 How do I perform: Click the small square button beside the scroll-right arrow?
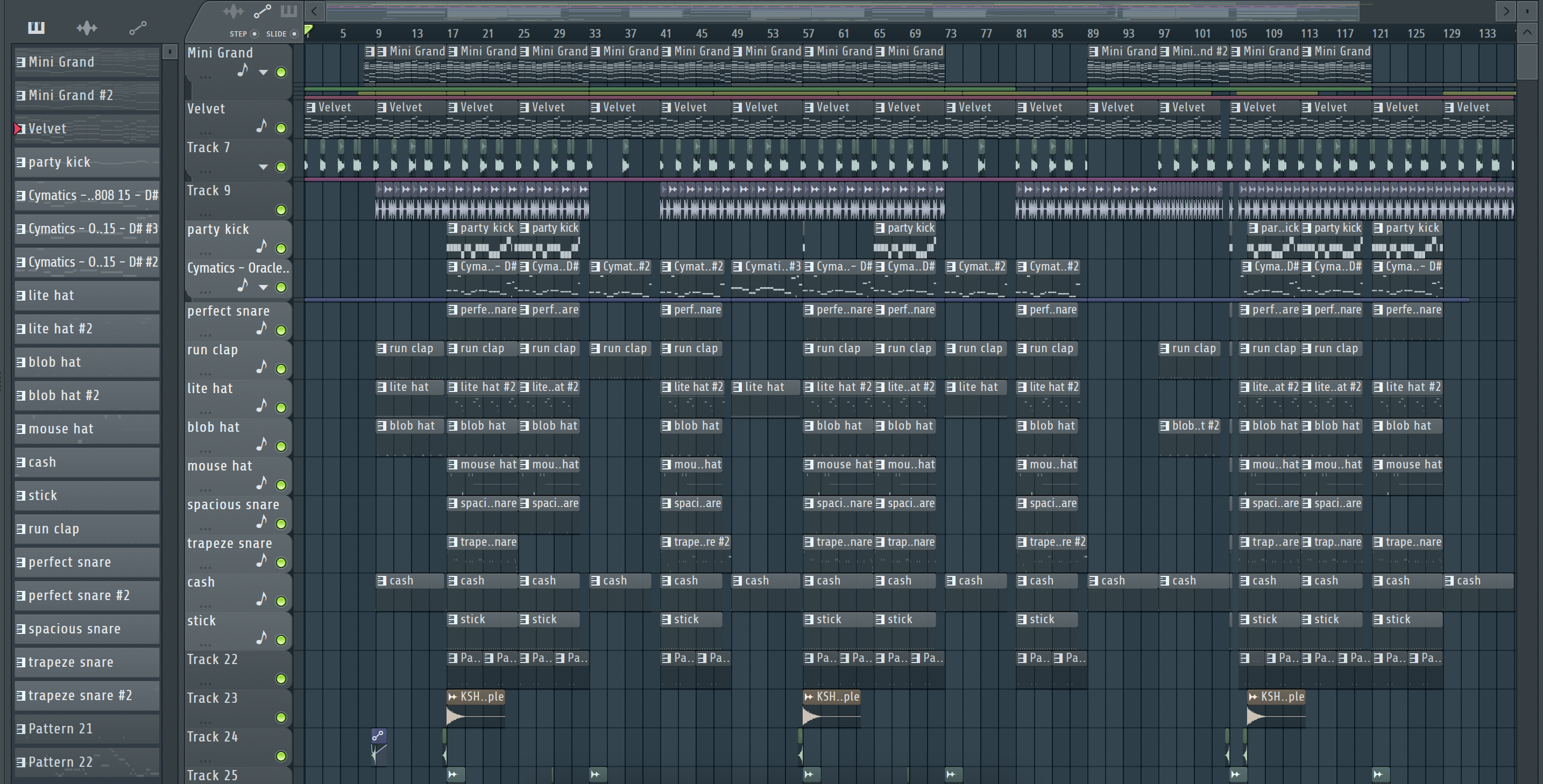[x=1527, y=11]
